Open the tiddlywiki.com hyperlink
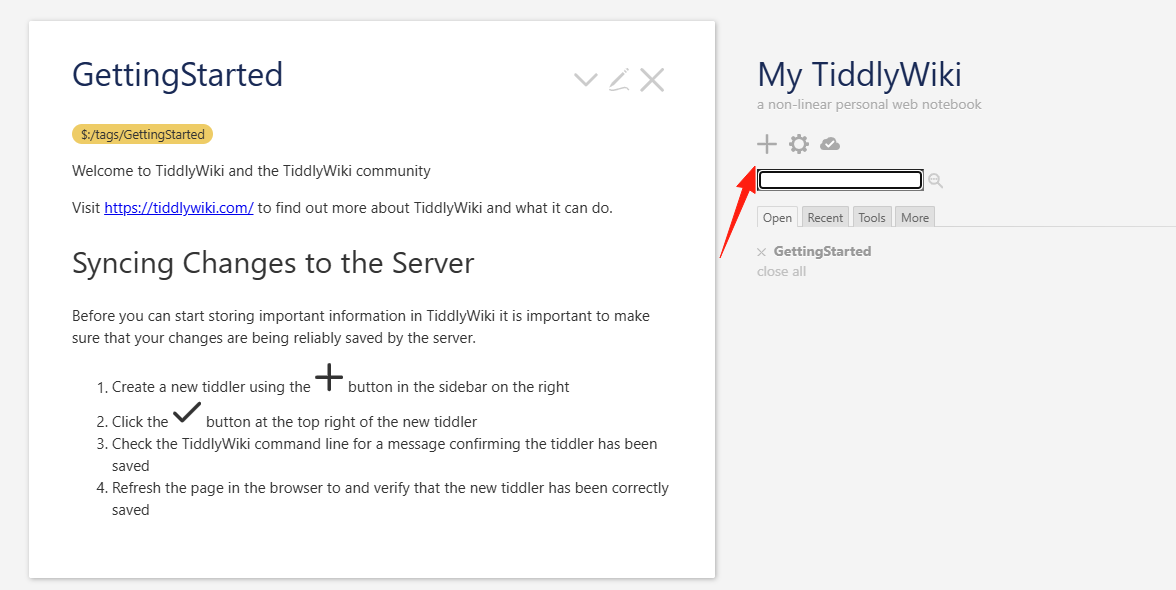Image resolution: width=1176 pixels, height=590 pixels. point(179,208)
